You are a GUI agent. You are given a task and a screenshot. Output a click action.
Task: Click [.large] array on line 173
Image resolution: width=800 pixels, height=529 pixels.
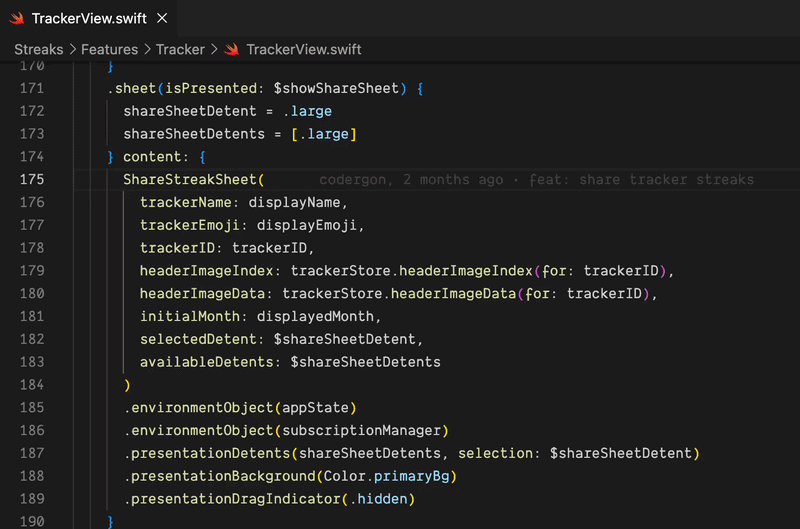pos(324,134)
